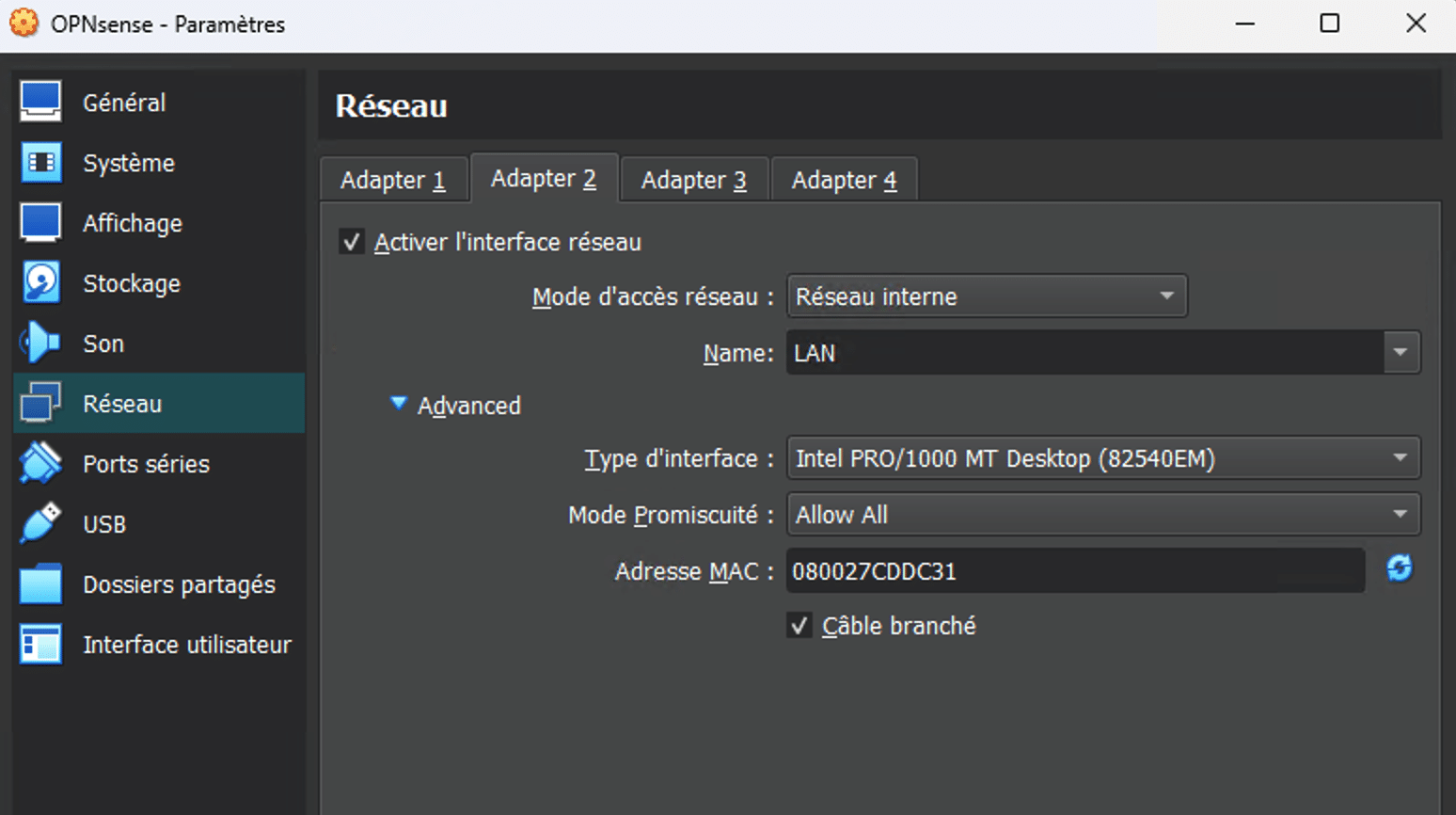Viewport: 1456px width, 815px height.
Task: Select the Son audio icon
Action: 39,343
